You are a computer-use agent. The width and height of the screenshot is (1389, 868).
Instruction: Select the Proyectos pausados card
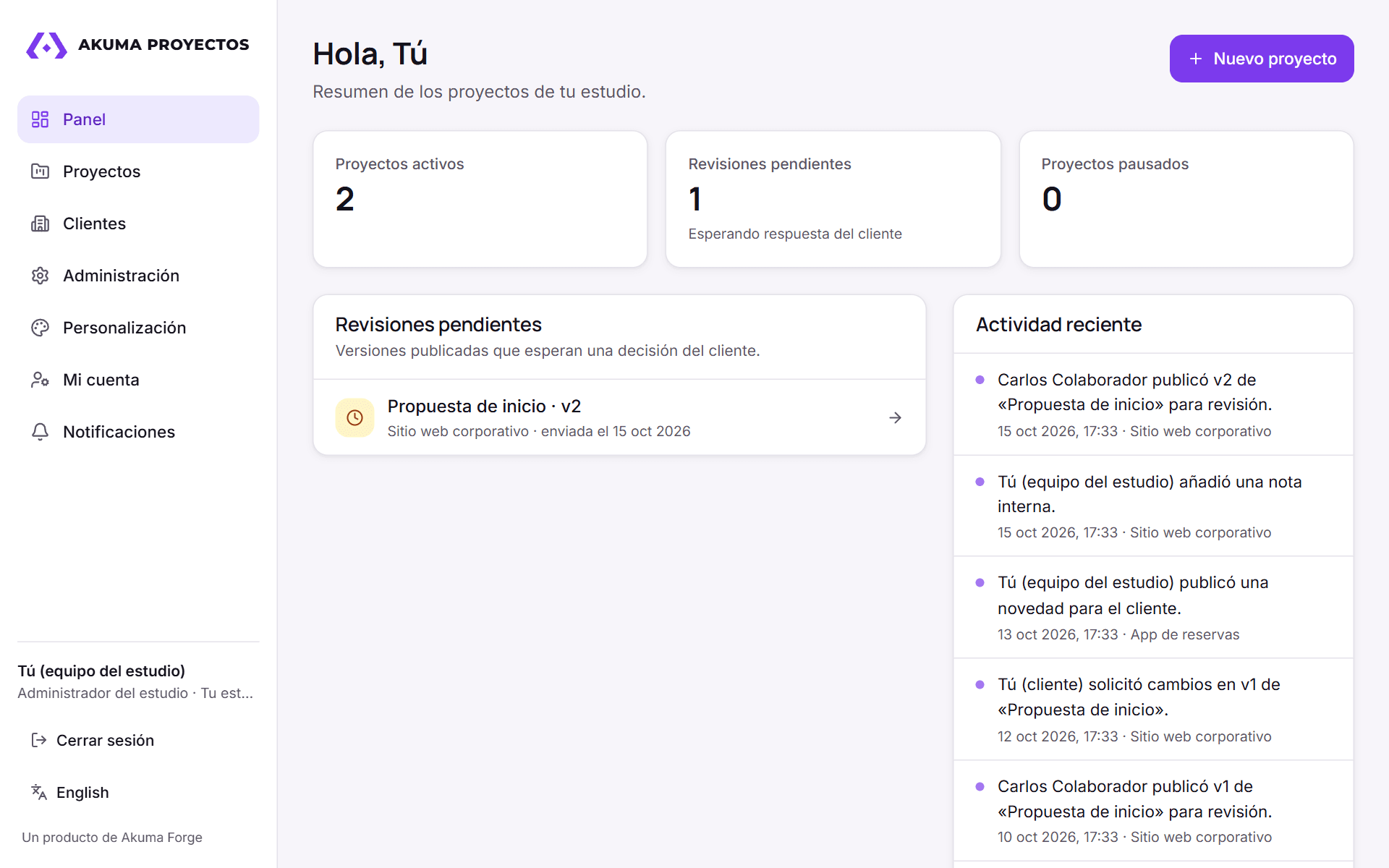pos(1186,199)
